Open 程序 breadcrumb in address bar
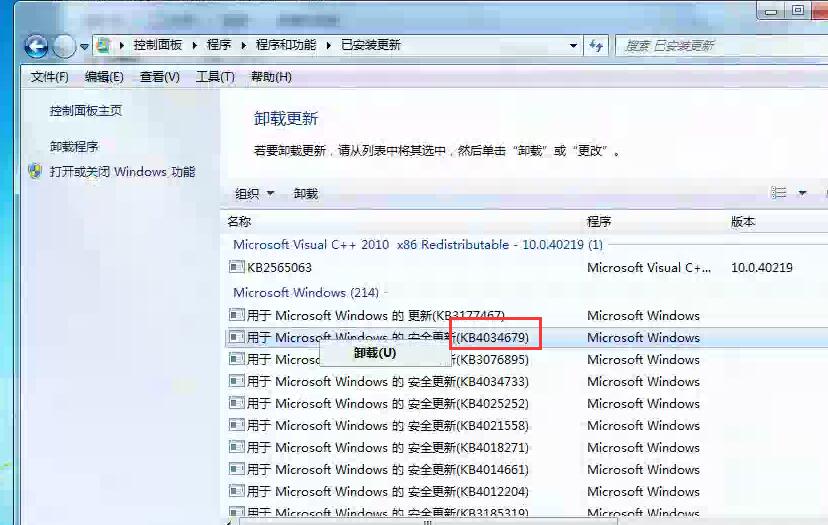 [219, 45]
